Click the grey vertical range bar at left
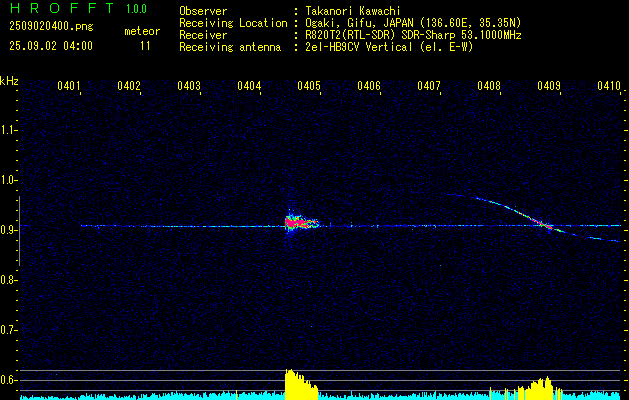 (x=19, y=231)
